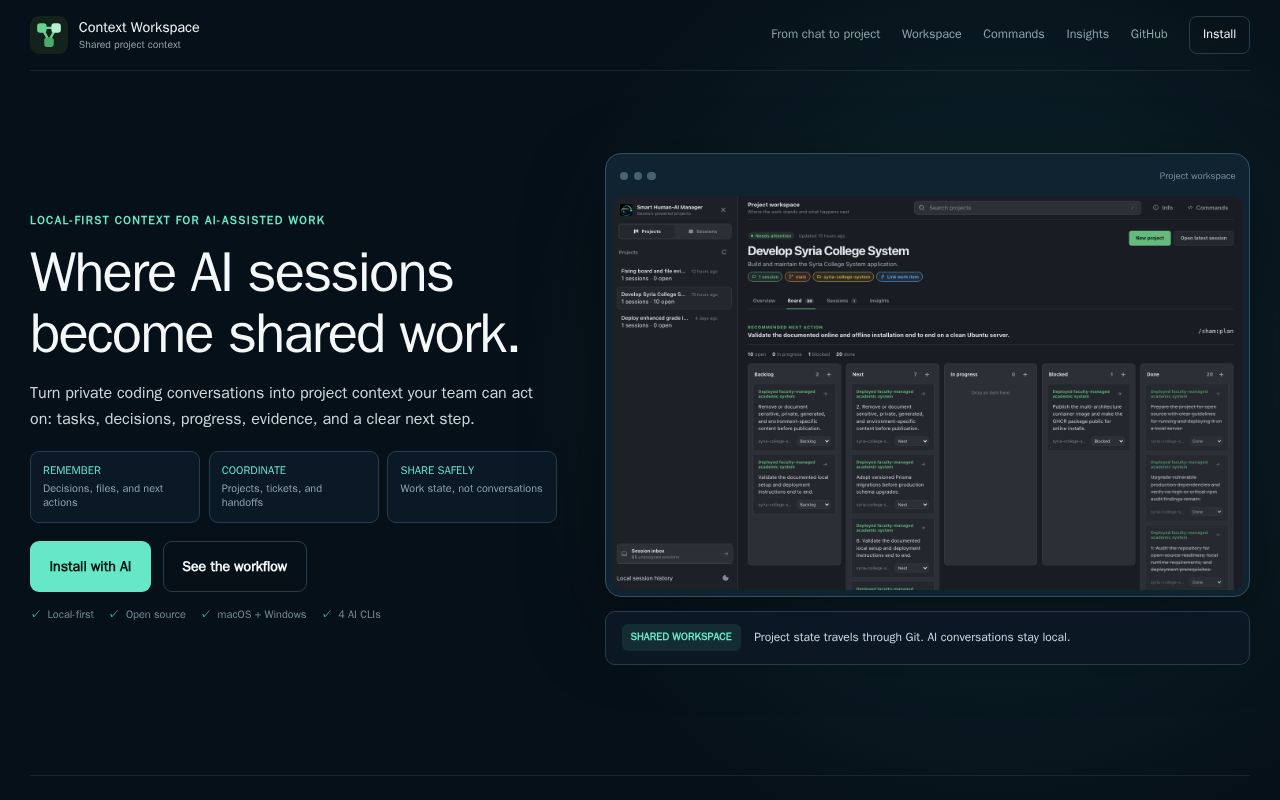The image size is (1280, 800).
Task: Click the '4 AI CLIs' label
Action: point(360,614)
